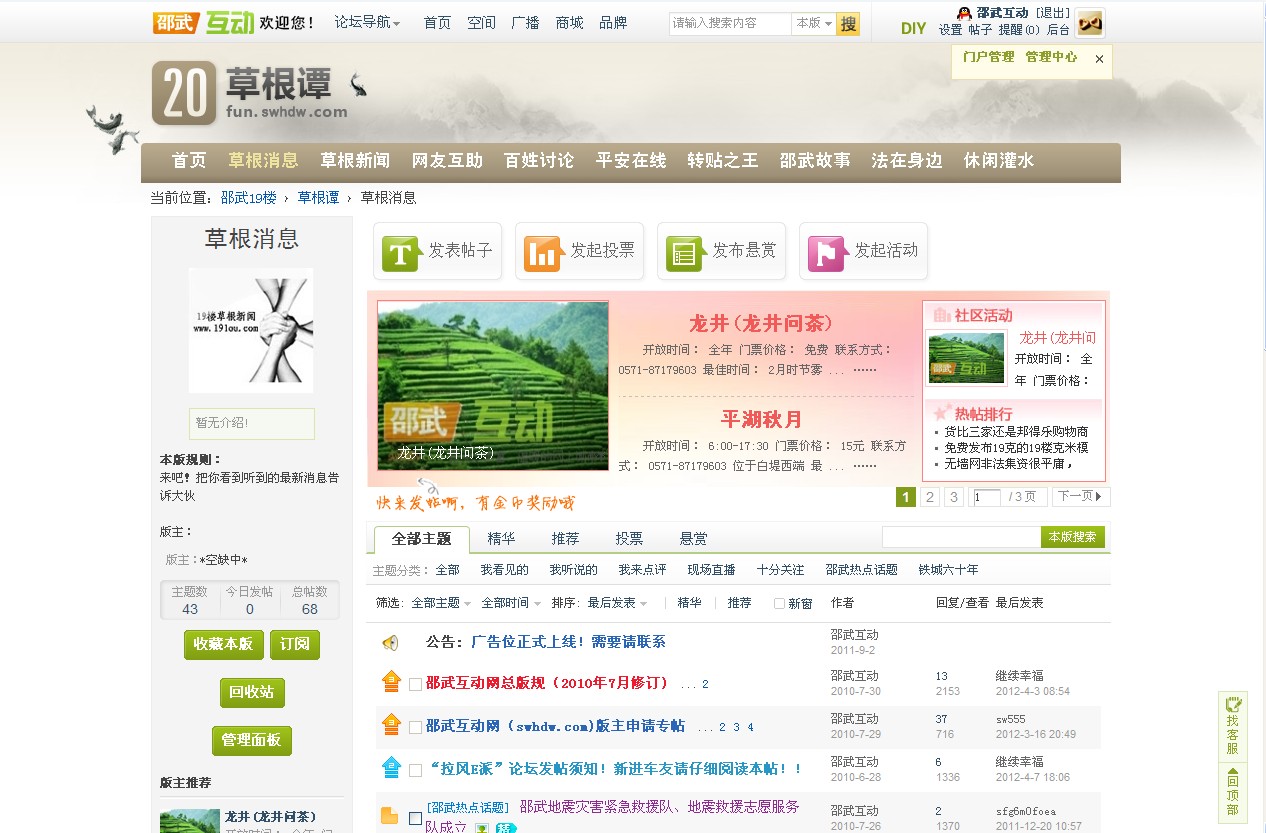
Task: Expand the 论坛导航 dropdown
Action: pos(367,23)
